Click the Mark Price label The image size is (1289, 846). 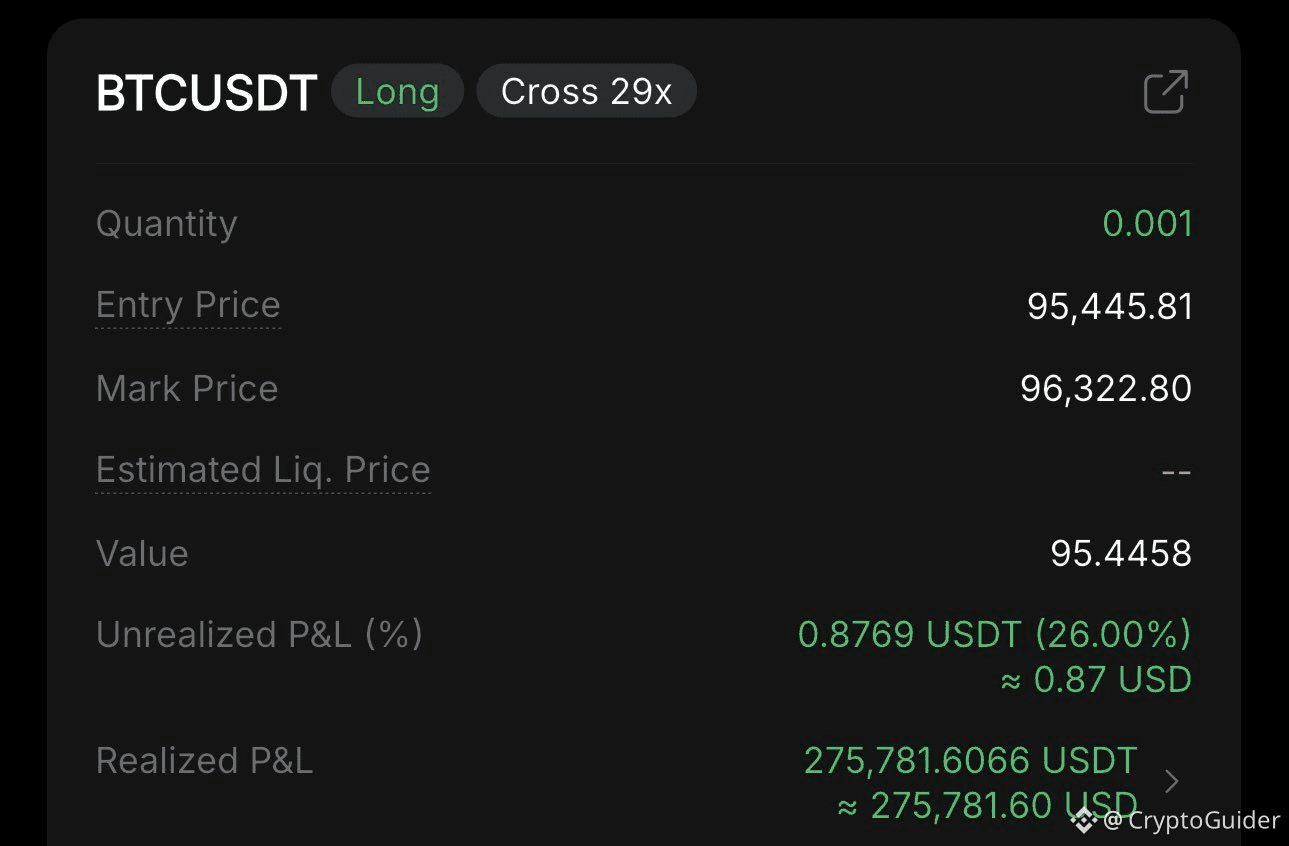[x=187, y=388]
